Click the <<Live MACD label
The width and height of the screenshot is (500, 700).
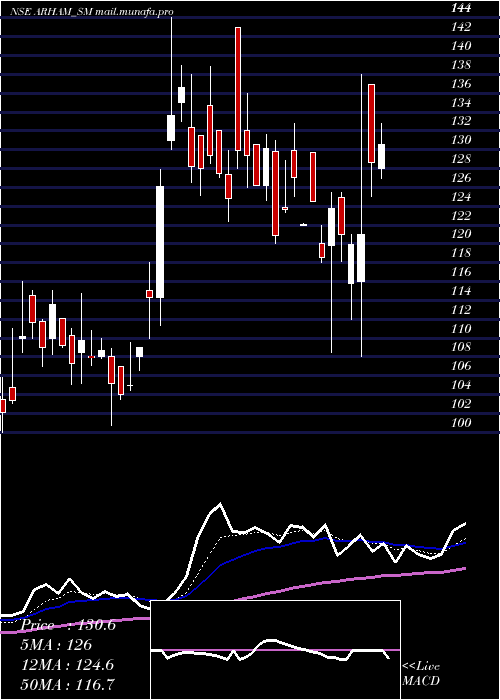[421, 673]
